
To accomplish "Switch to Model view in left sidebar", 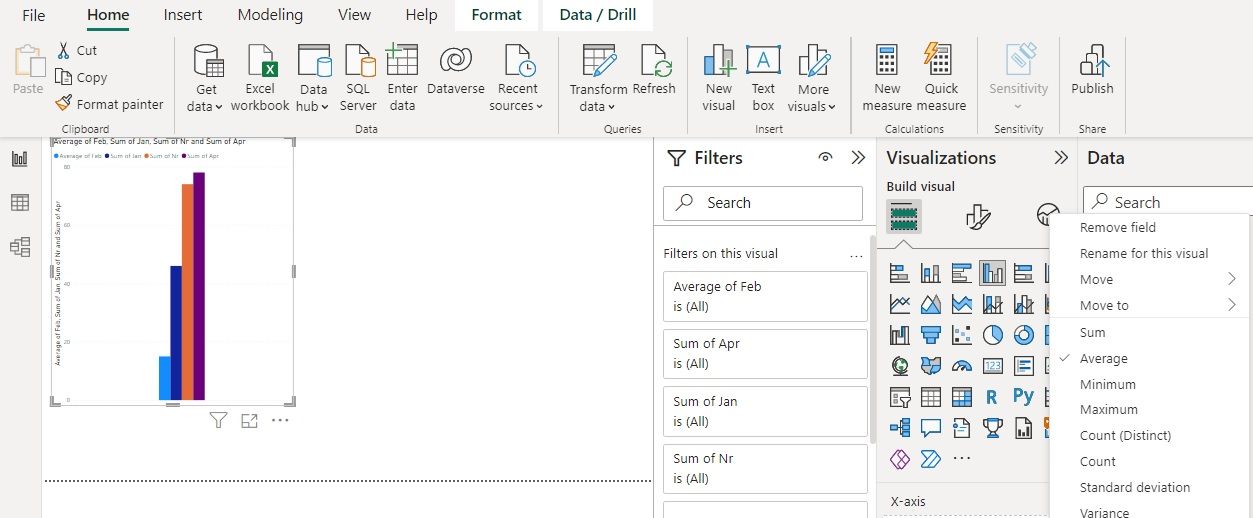I will point(20,247).
